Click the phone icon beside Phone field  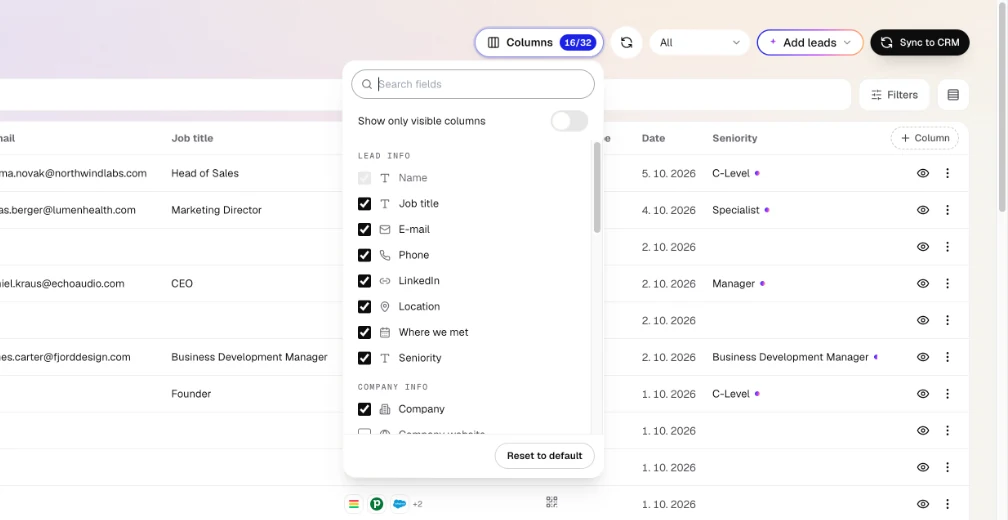(385, 255)
